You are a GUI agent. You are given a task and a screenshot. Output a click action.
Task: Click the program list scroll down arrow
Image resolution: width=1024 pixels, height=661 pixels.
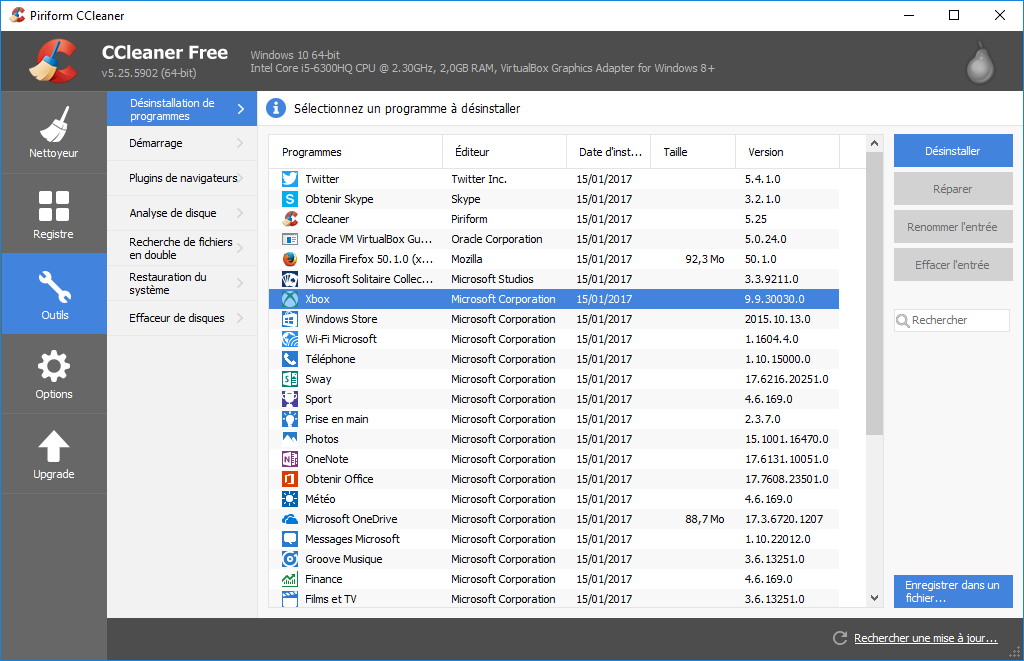pos(874,597)
